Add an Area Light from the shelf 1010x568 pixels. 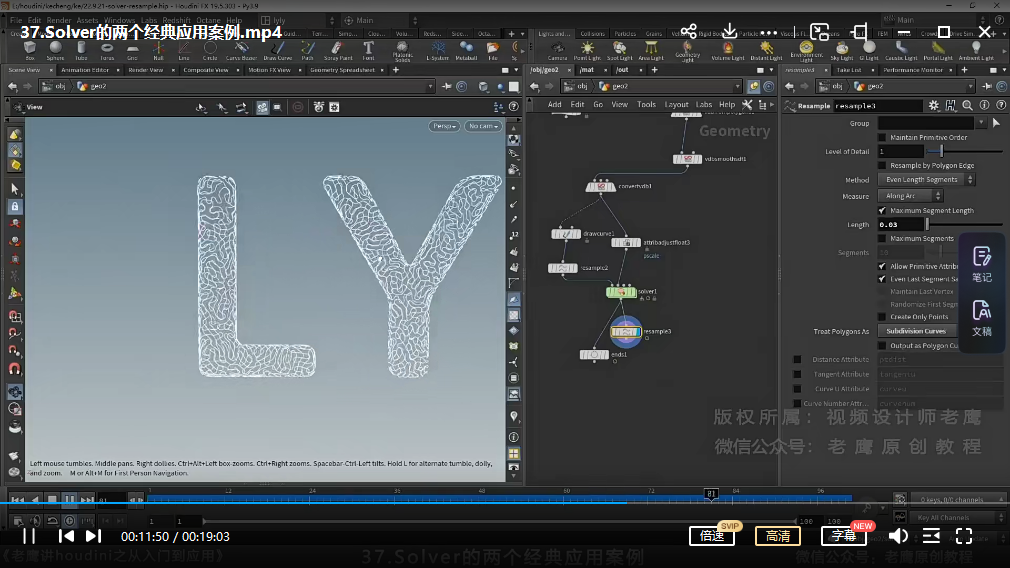[x=651, y=50]
